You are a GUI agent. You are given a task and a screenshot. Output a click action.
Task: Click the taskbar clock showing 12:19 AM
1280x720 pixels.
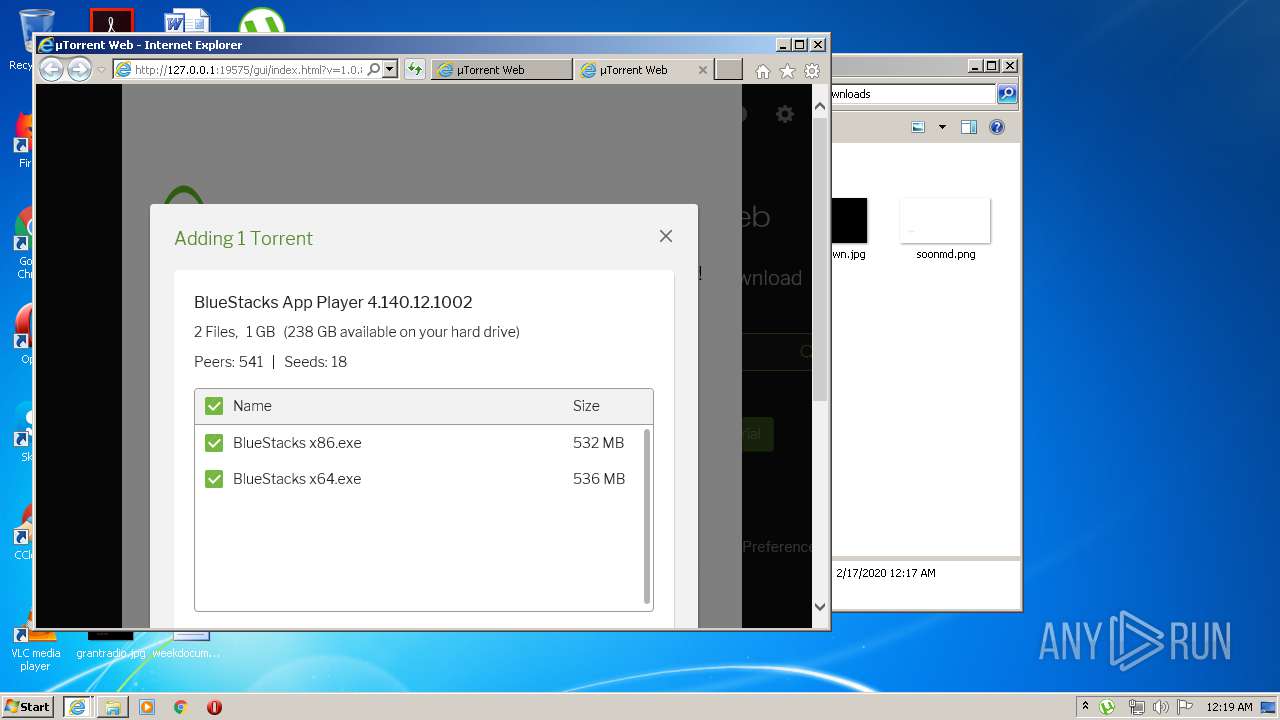[1229, 707]
